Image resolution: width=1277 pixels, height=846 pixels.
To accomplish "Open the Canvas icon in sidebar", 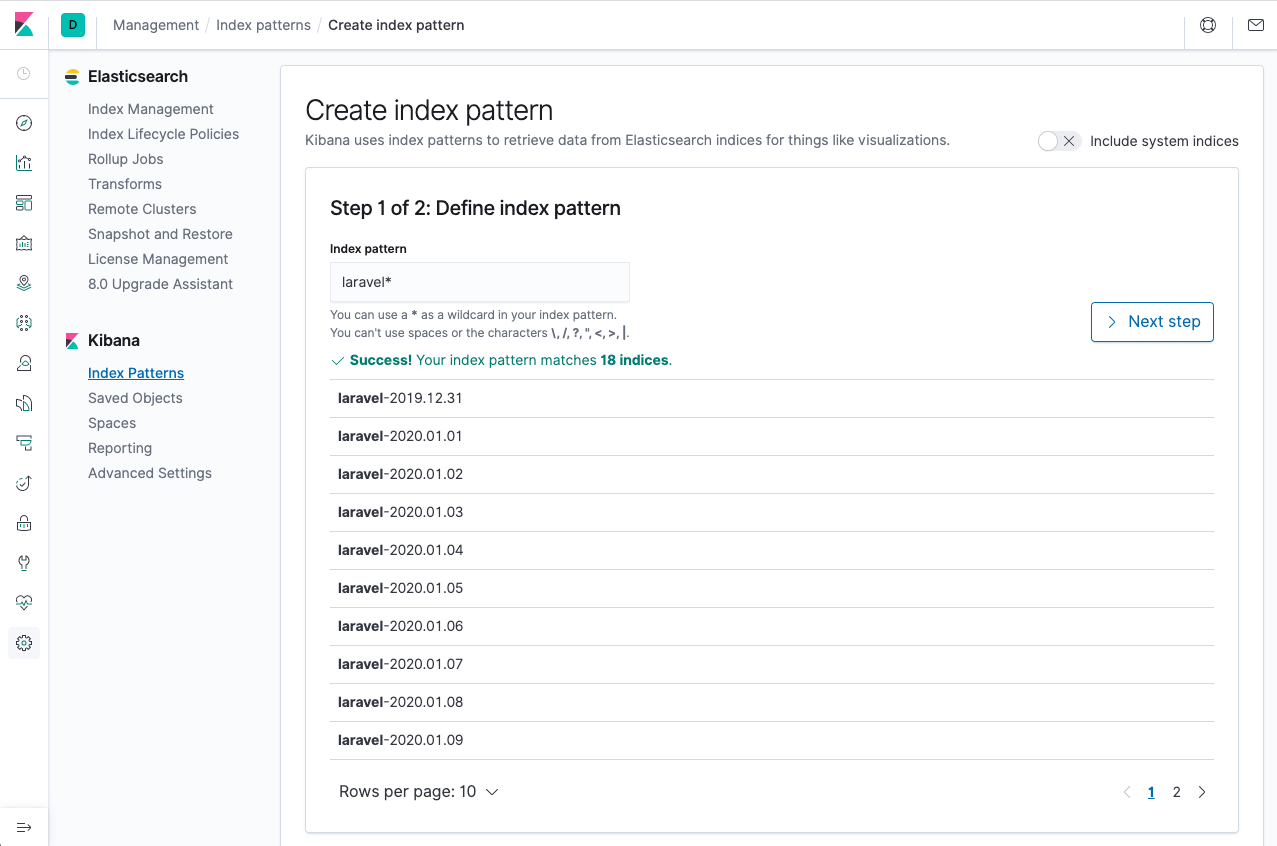I will point(24,243).
